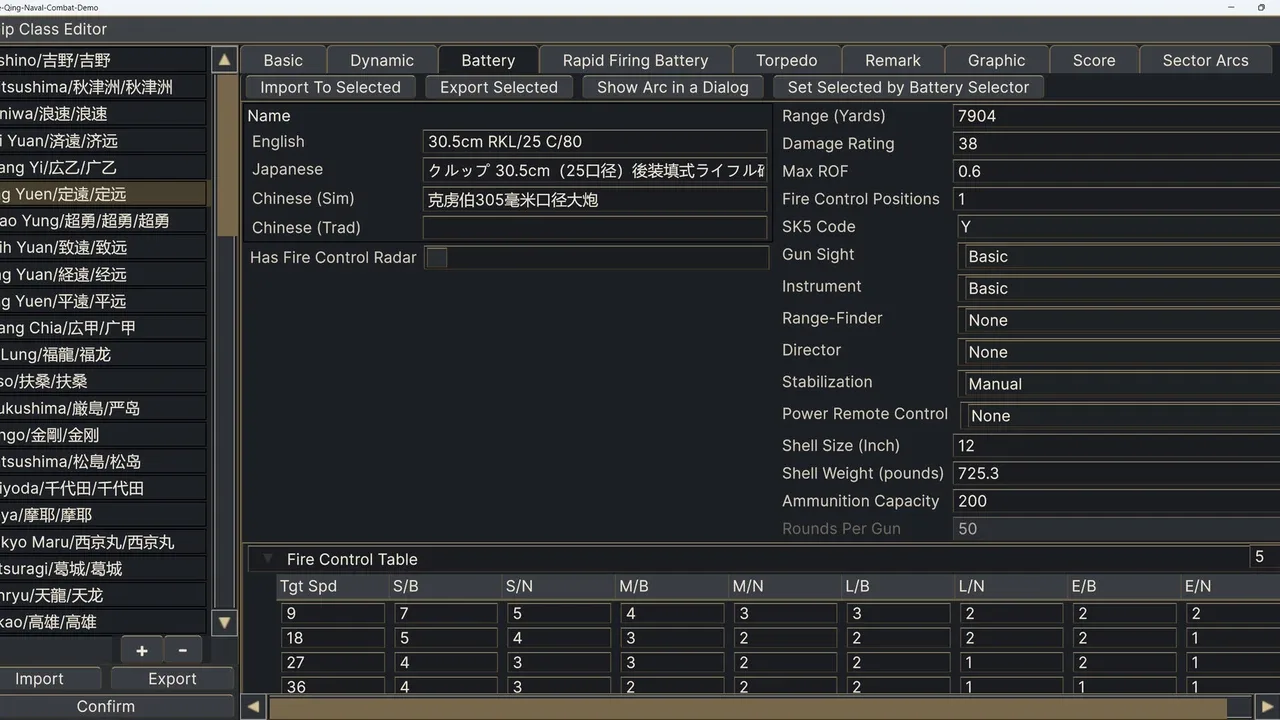The height and width of the screenshot is (720, 1280).
Task: Select the 西京丸 ship row
Action: (103, 542)
